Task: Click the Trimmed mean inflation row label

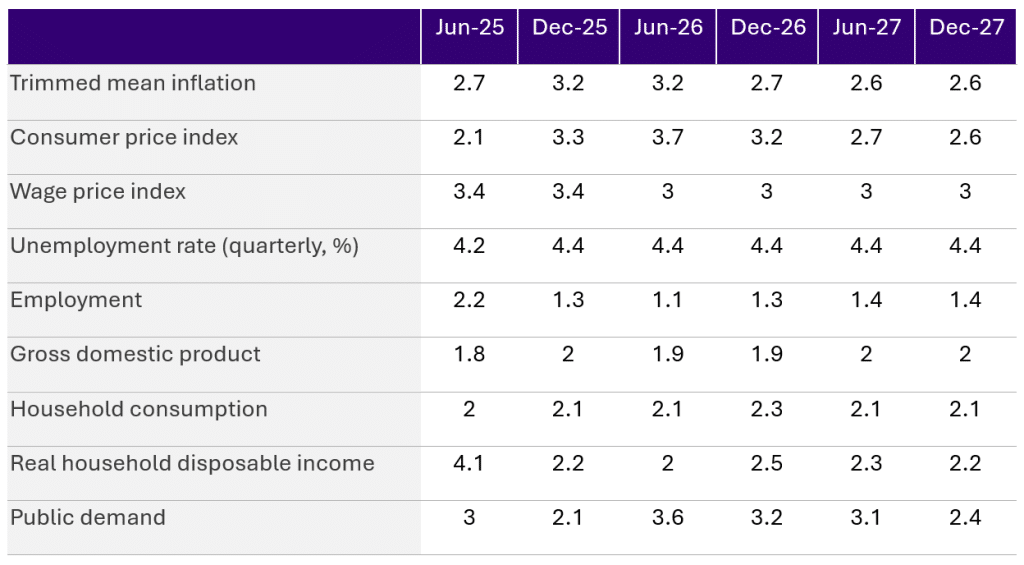Action: 133,83
